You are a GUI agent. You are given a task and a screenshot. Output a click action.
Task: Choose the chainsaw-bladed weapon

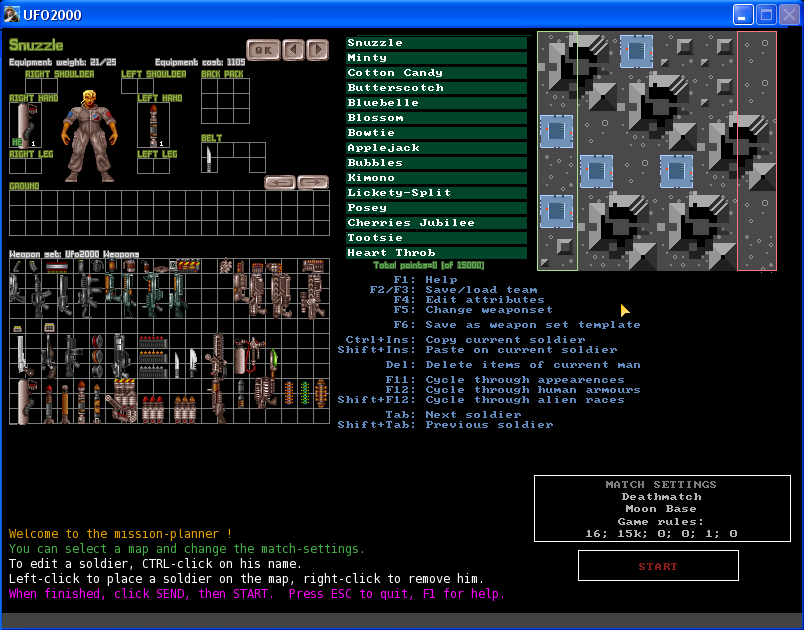218,355
